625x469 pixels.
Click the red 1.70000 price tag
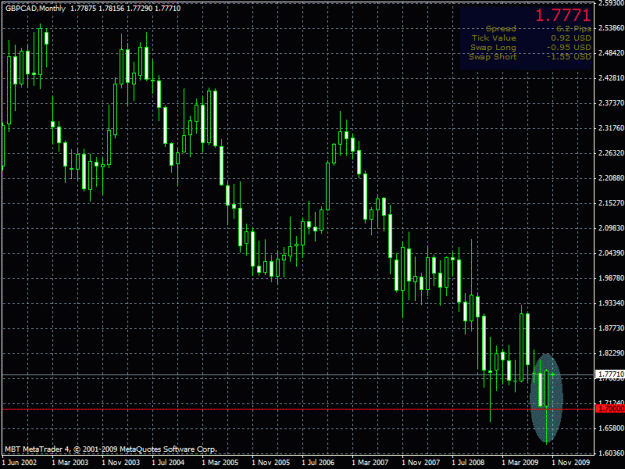[x=609, y=409]
